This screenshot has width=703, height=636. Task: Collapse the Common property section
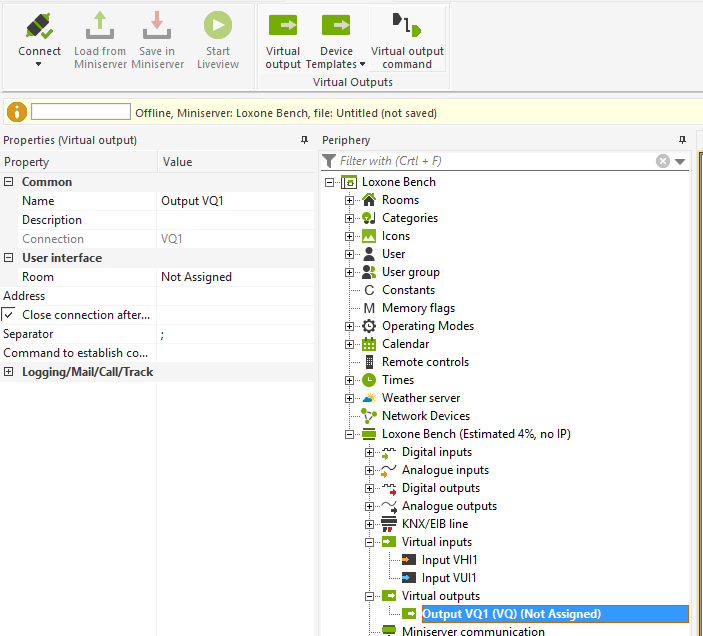(9, 182)
